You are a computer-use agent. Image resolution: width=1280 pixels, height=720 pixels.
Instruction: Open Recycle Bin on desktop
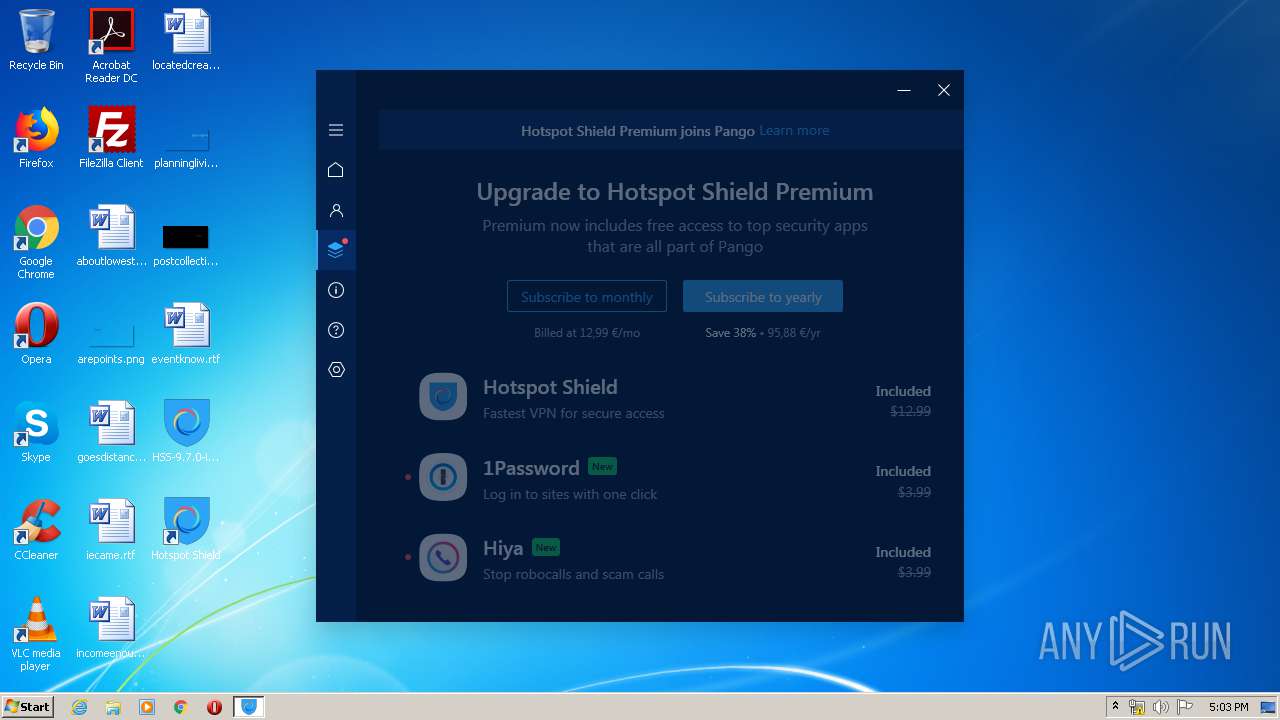[x=36, y=41]
